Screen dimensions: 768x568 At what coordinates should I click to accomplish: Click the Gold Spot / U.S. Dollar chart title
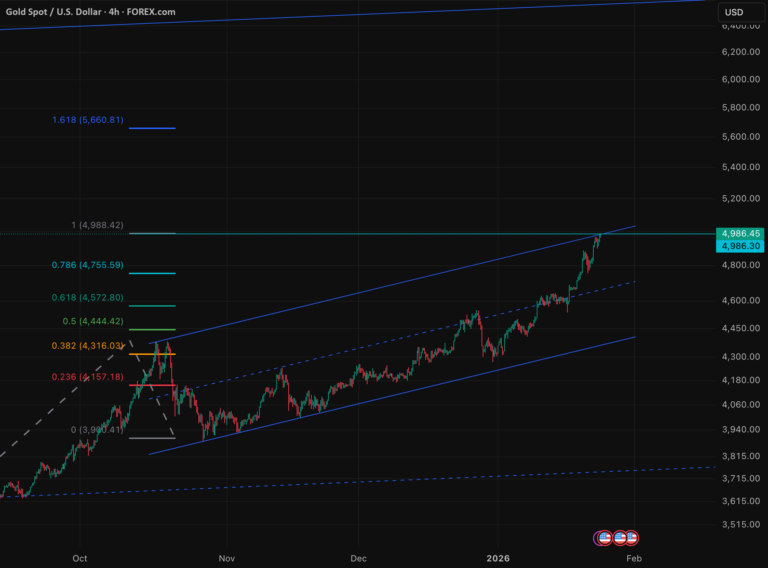[x=90, y=12]
